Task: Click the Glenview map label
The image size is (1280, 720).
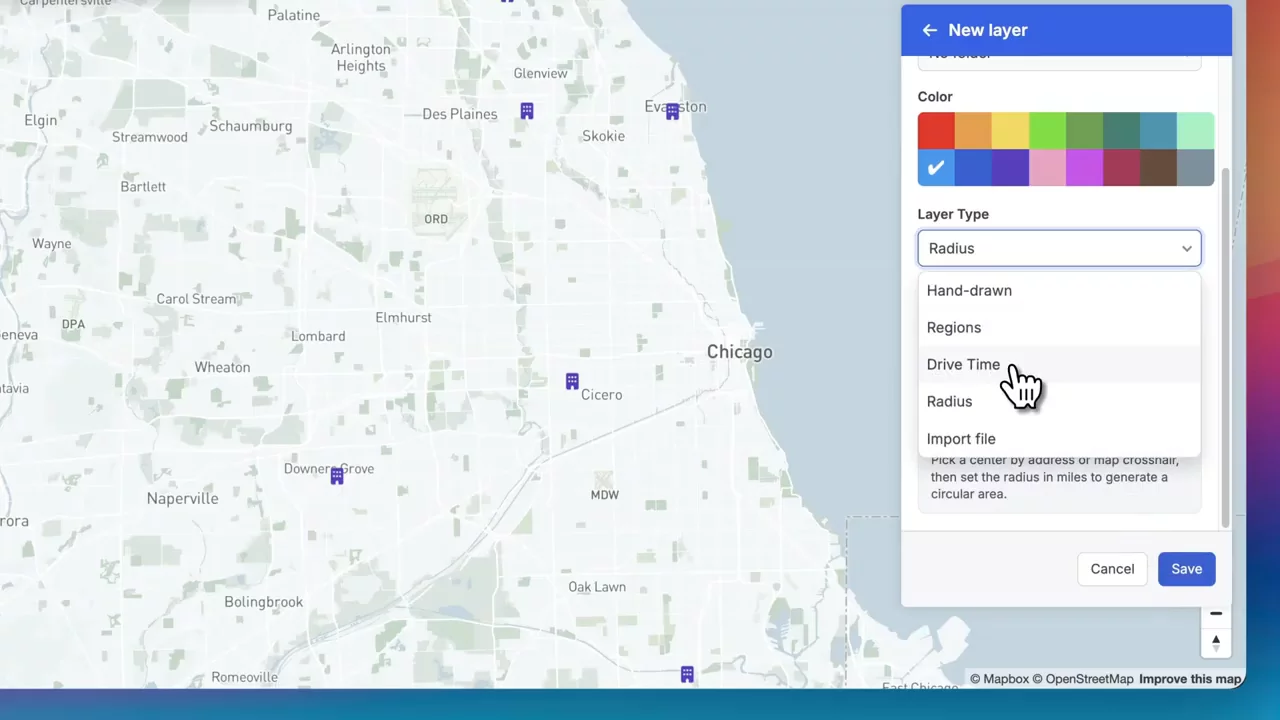Action: click(x=540, y=73)
